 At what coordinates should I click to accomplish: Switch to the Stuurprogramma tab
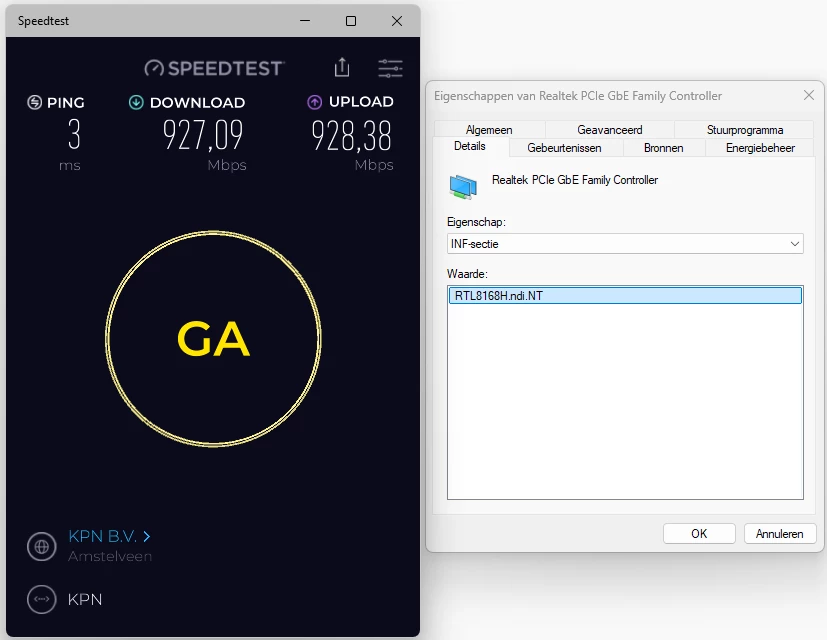click(x=745, y=129)
